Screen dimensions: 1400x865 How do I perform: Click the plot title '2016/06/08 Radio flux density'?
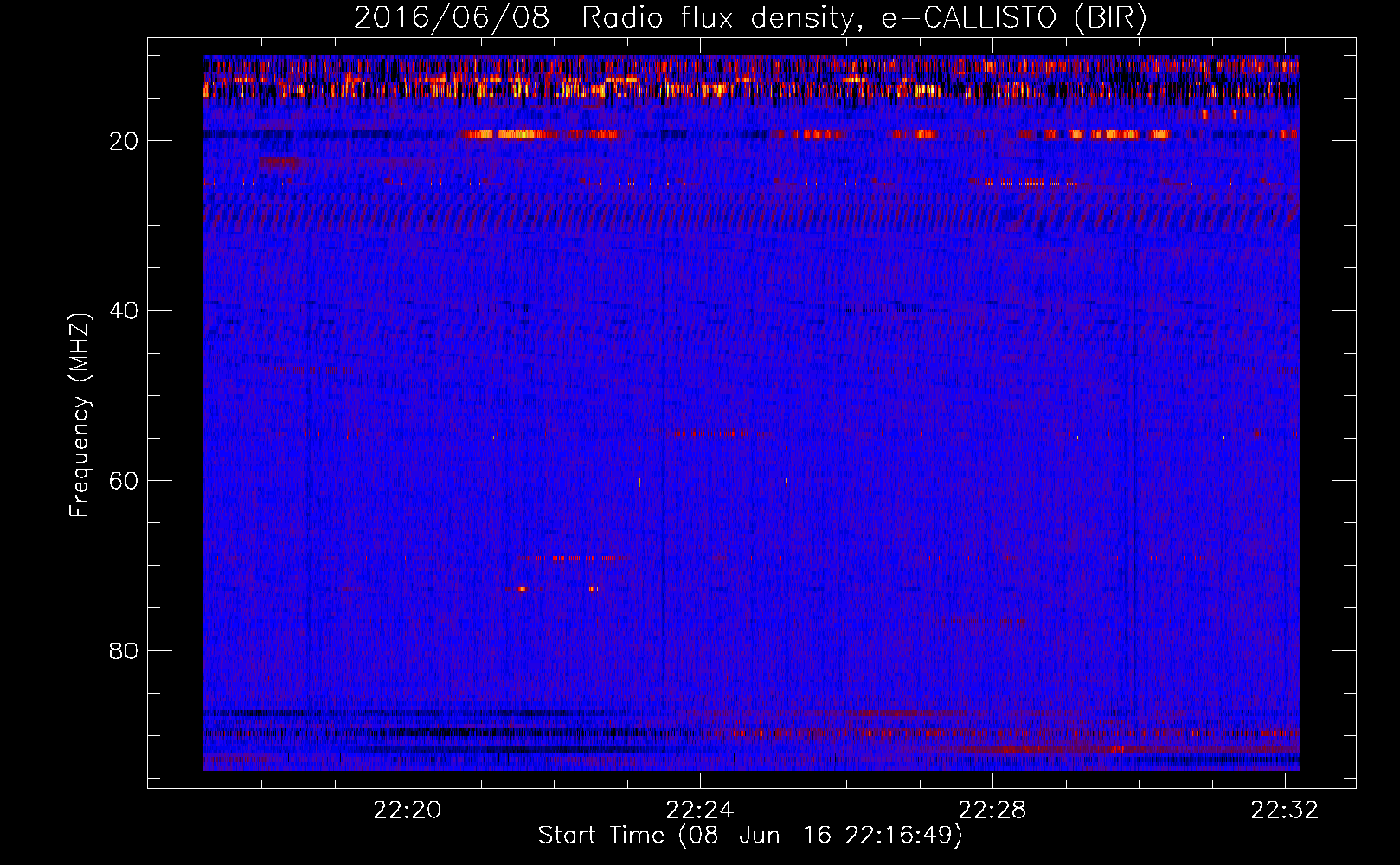click(x=750, y=18)
